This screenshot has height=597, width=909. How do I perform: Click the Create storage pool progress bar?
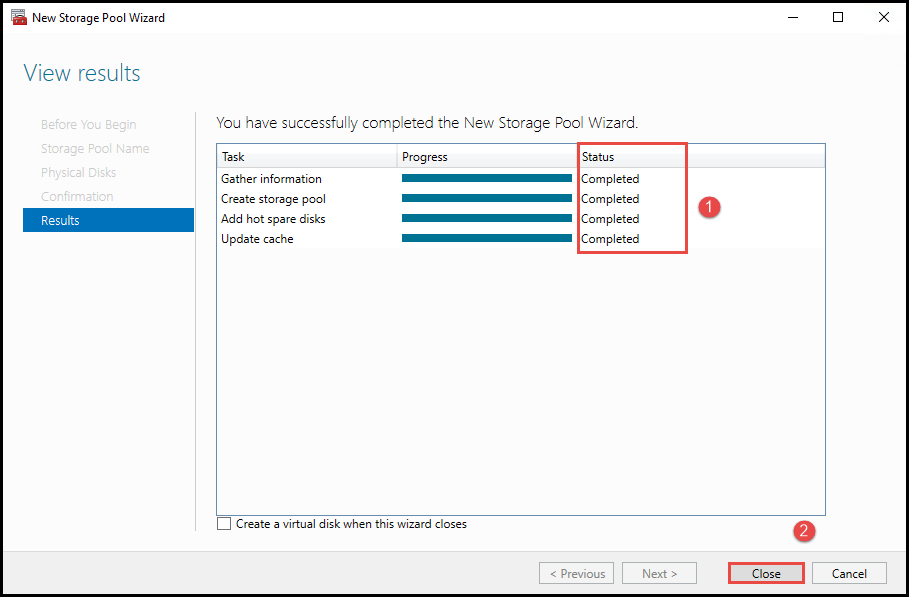[x=486, y=199]
